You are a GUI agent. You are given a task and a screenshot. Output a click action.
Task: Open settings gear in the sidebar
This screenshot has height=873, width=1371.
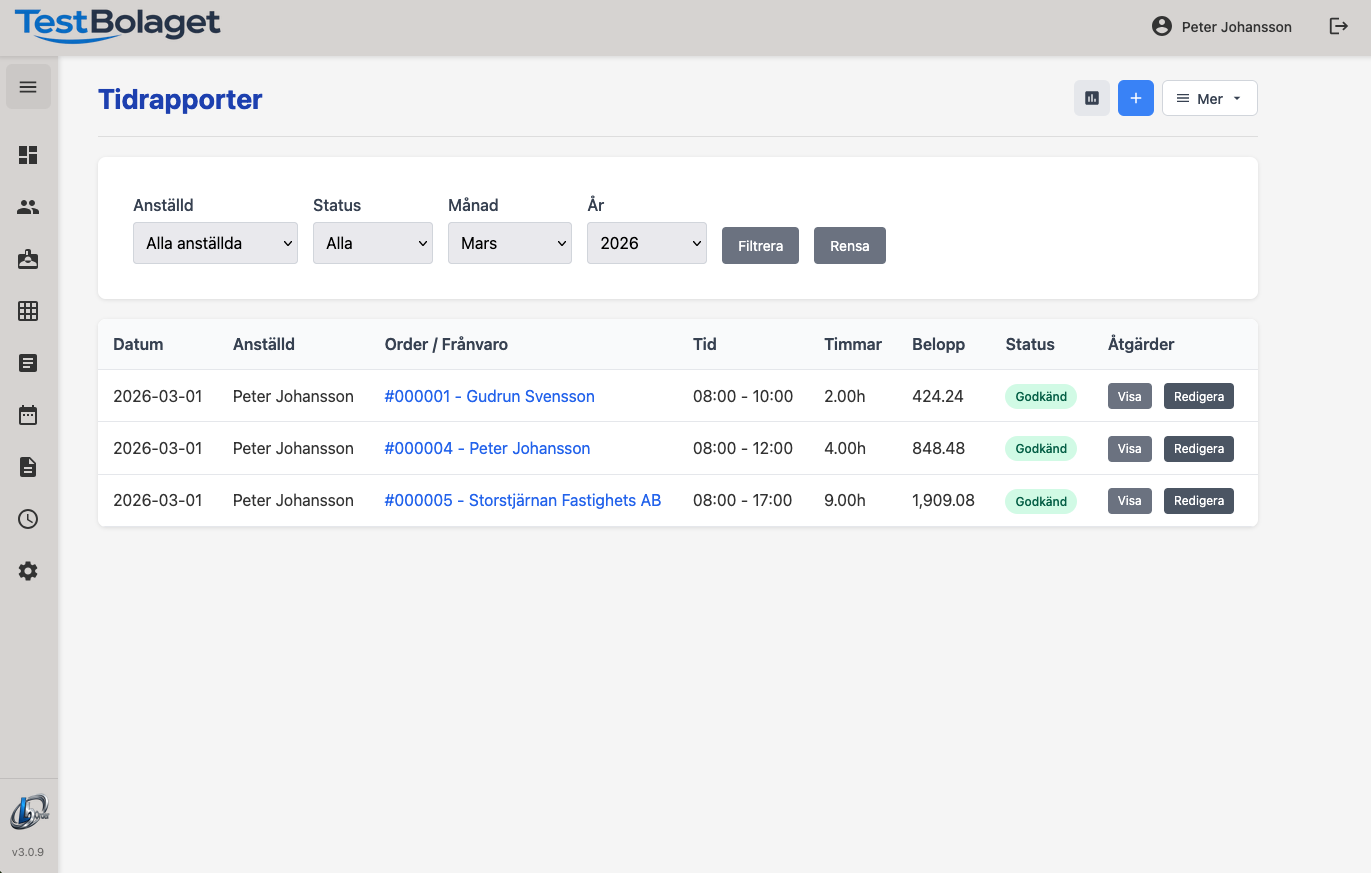[x=28, y=571]
